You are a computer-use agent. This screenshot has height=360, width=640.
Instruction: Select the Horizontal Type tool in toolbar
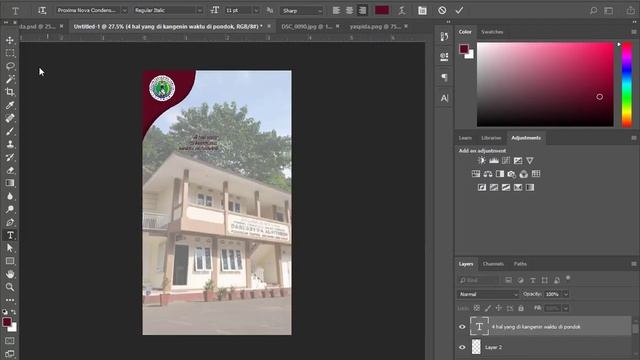point(10,236)
